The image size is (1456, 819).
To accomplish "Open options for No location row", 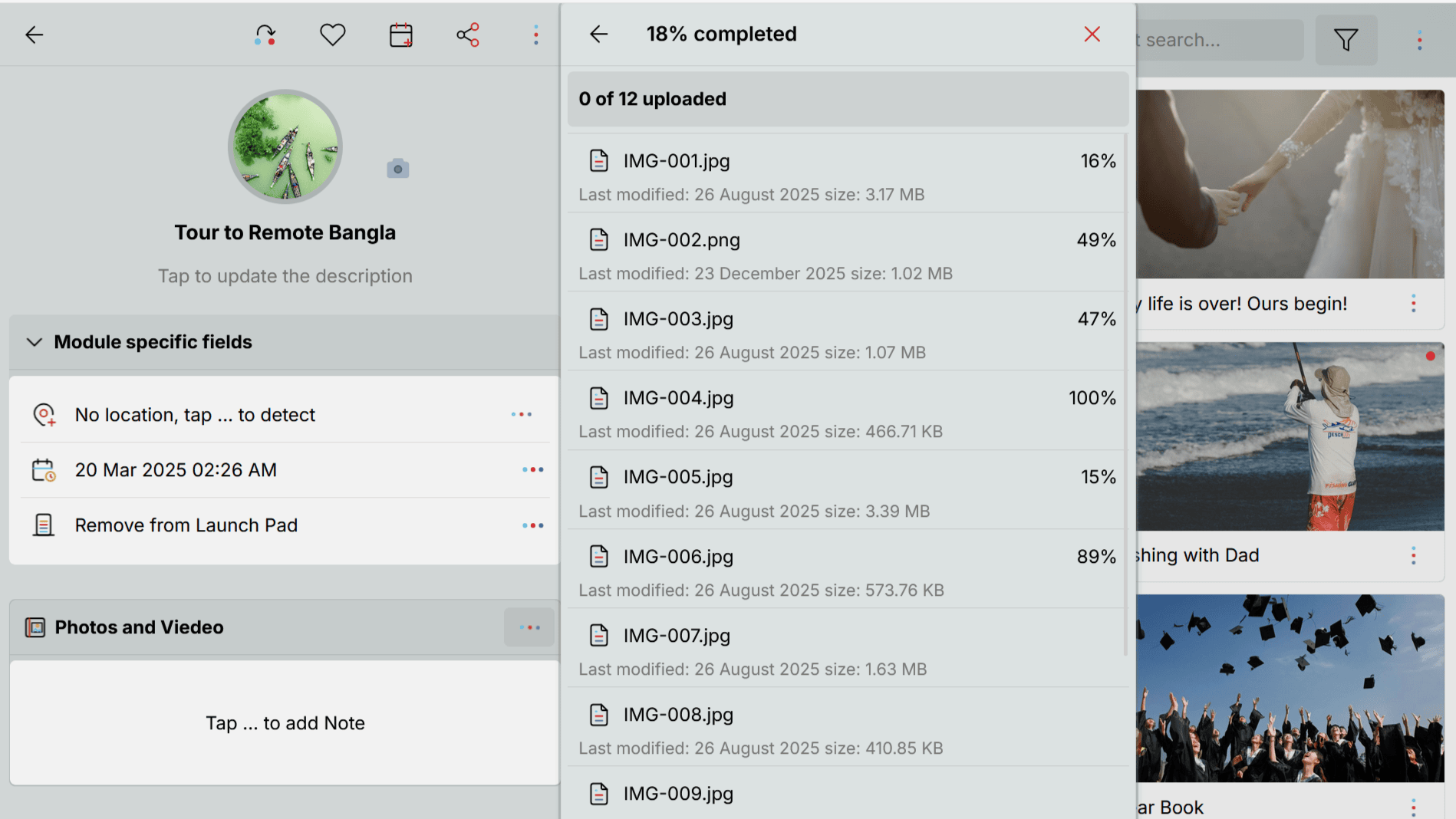I will pos(522,415).
